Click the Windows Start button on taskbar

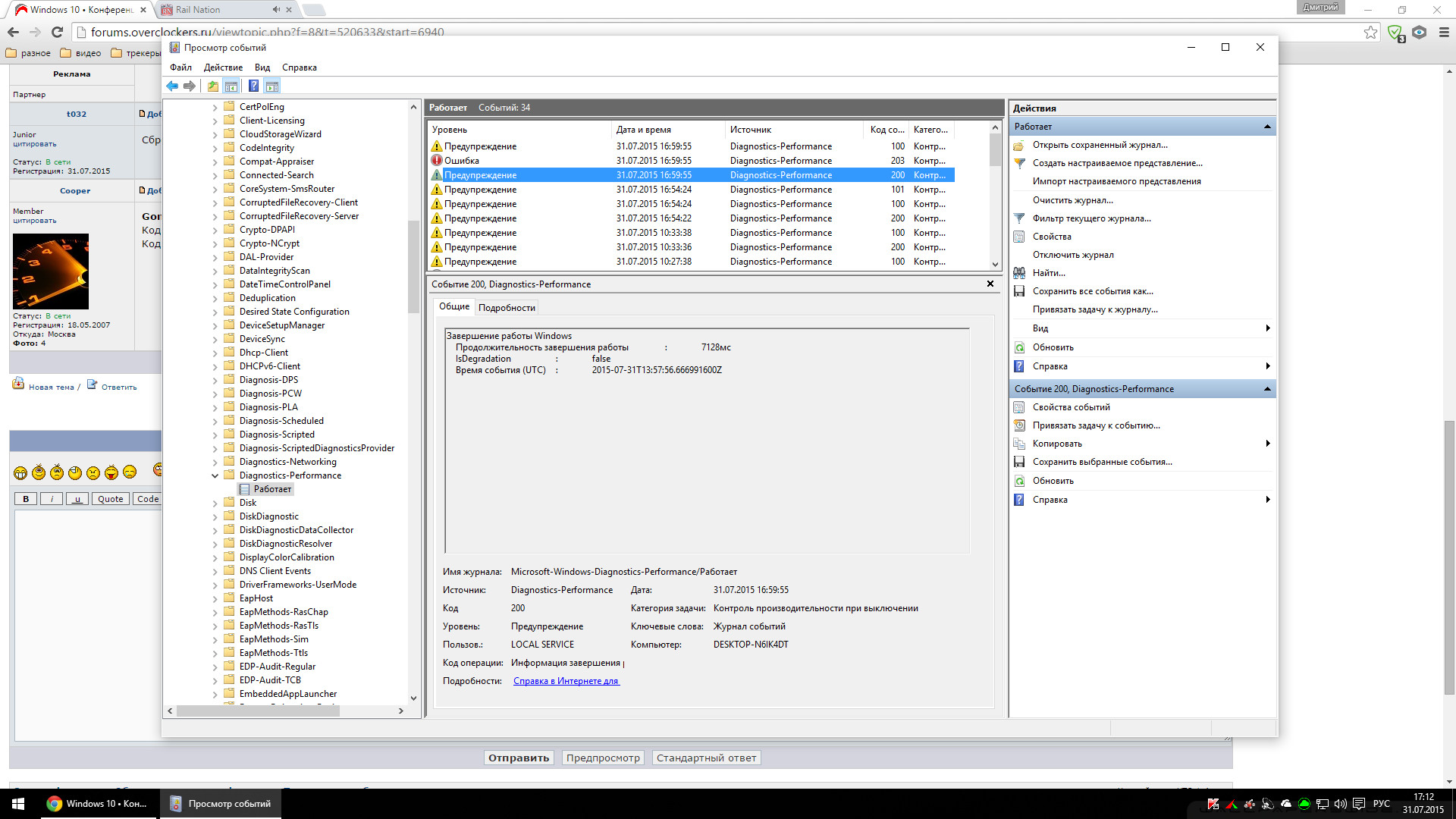click(18, 804)
